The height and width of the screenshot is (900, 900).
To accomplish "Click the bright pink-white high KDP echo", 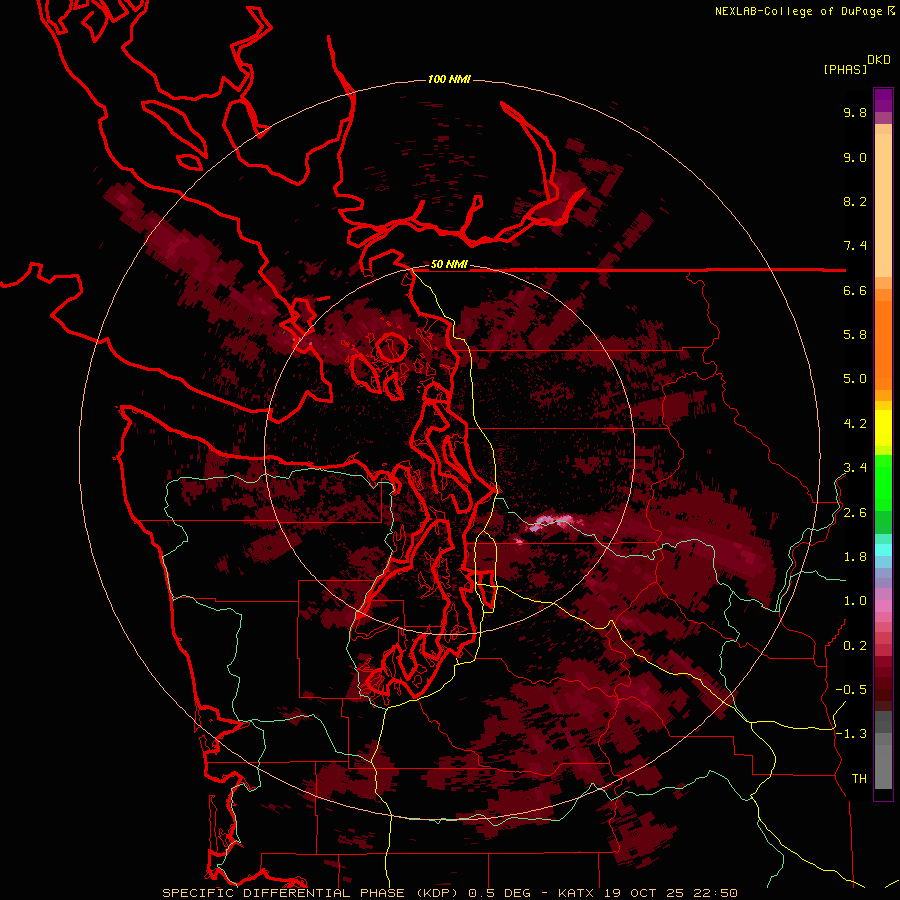I will (549, 522).
